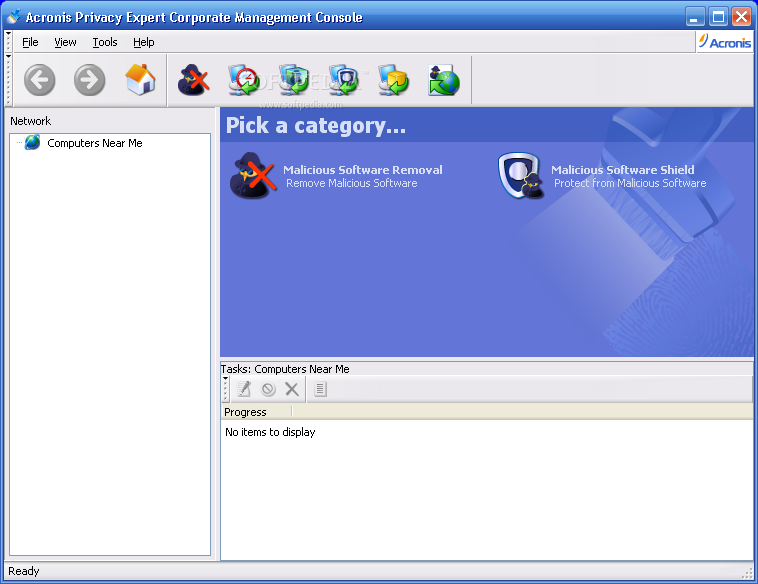Open the tasks toolbar options arrow

pos(225,379)
